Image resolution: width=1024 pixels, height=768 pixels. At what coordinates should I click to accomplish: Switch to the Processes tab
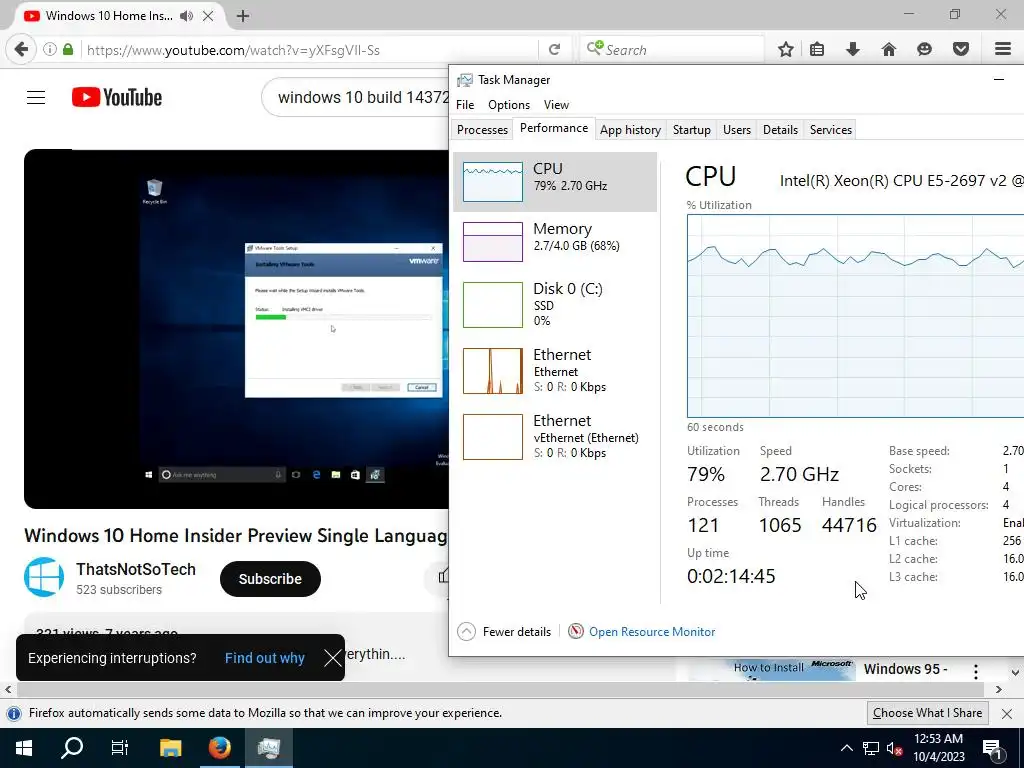[x=482, y=129]
